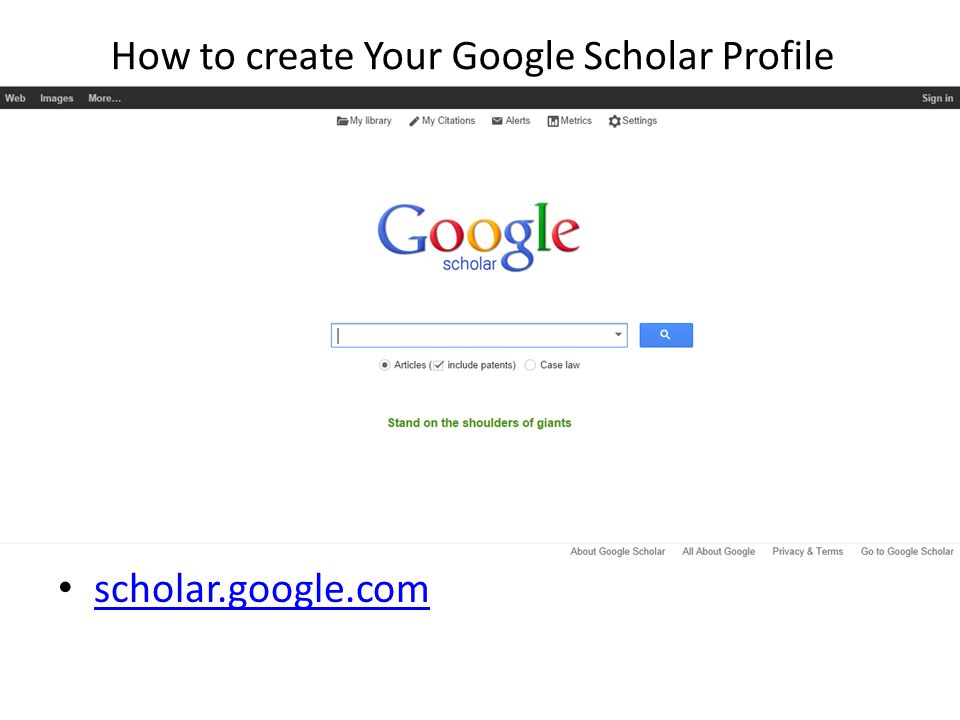Screen dimensions: 960x720
Task: Open the Metrics chart icon
Action: (x=553, y=121)
